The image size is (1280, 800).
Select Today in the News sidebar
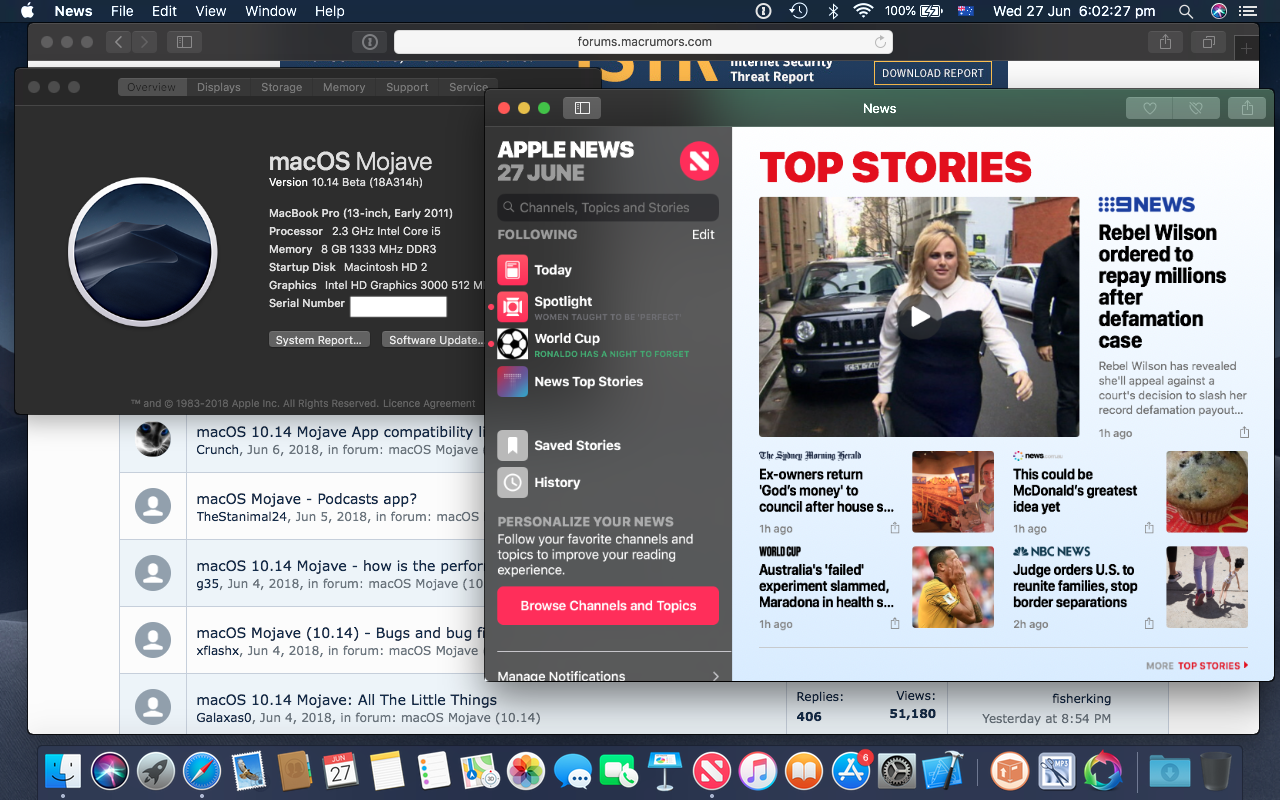tap(608, 270)
